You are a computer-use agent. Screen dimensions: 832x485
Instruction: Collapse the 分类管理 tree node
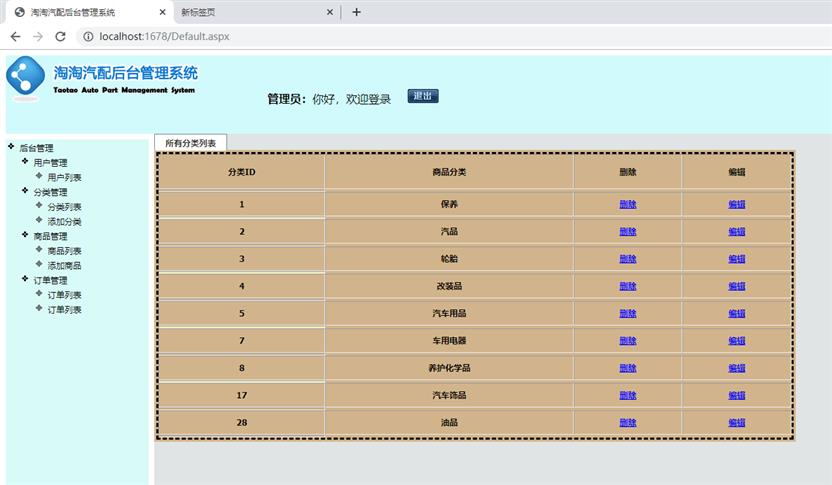(x=25, y=191)
